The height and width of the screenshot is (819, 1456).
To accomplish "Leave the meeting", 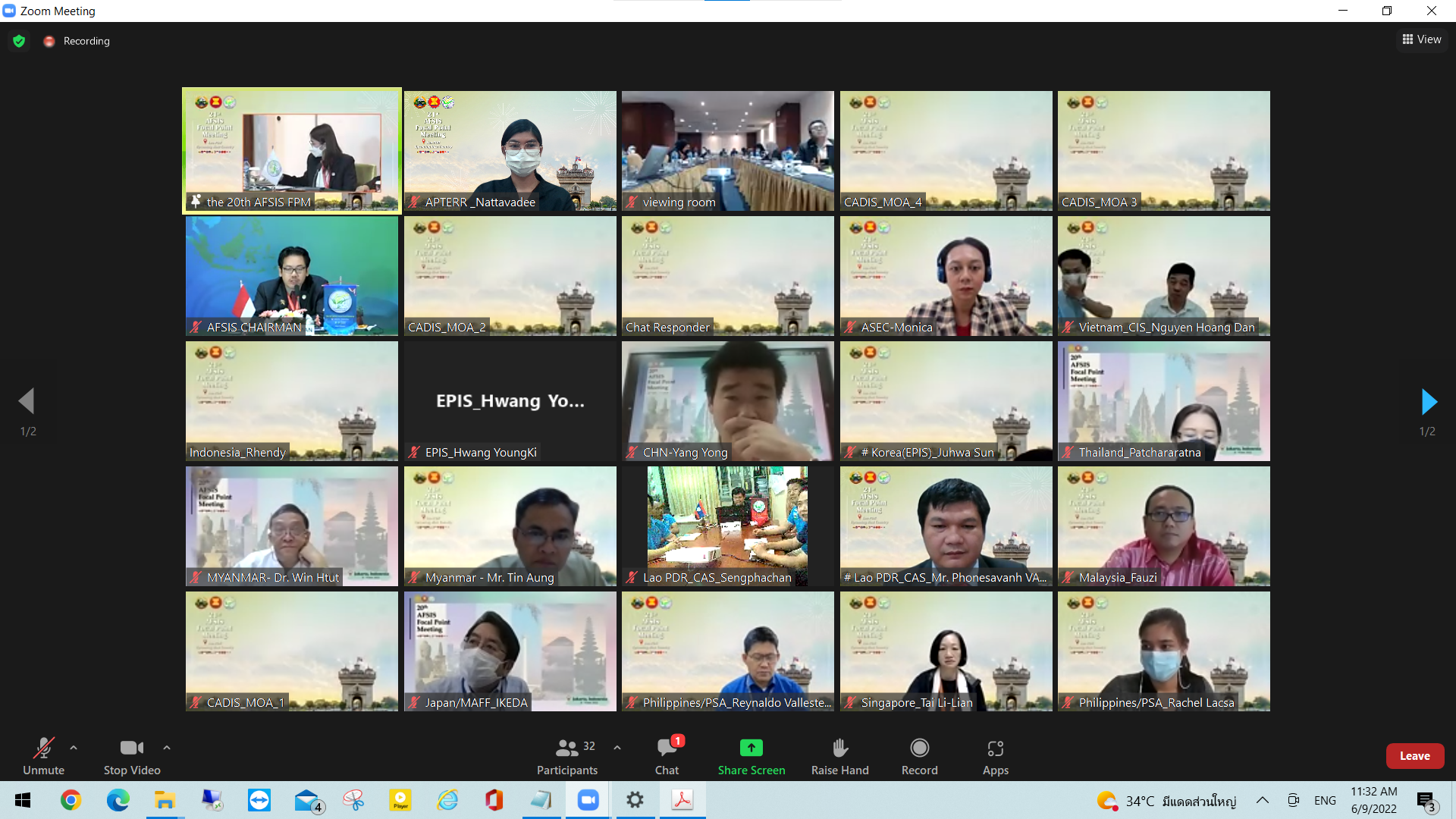I will coord(1414,756).
